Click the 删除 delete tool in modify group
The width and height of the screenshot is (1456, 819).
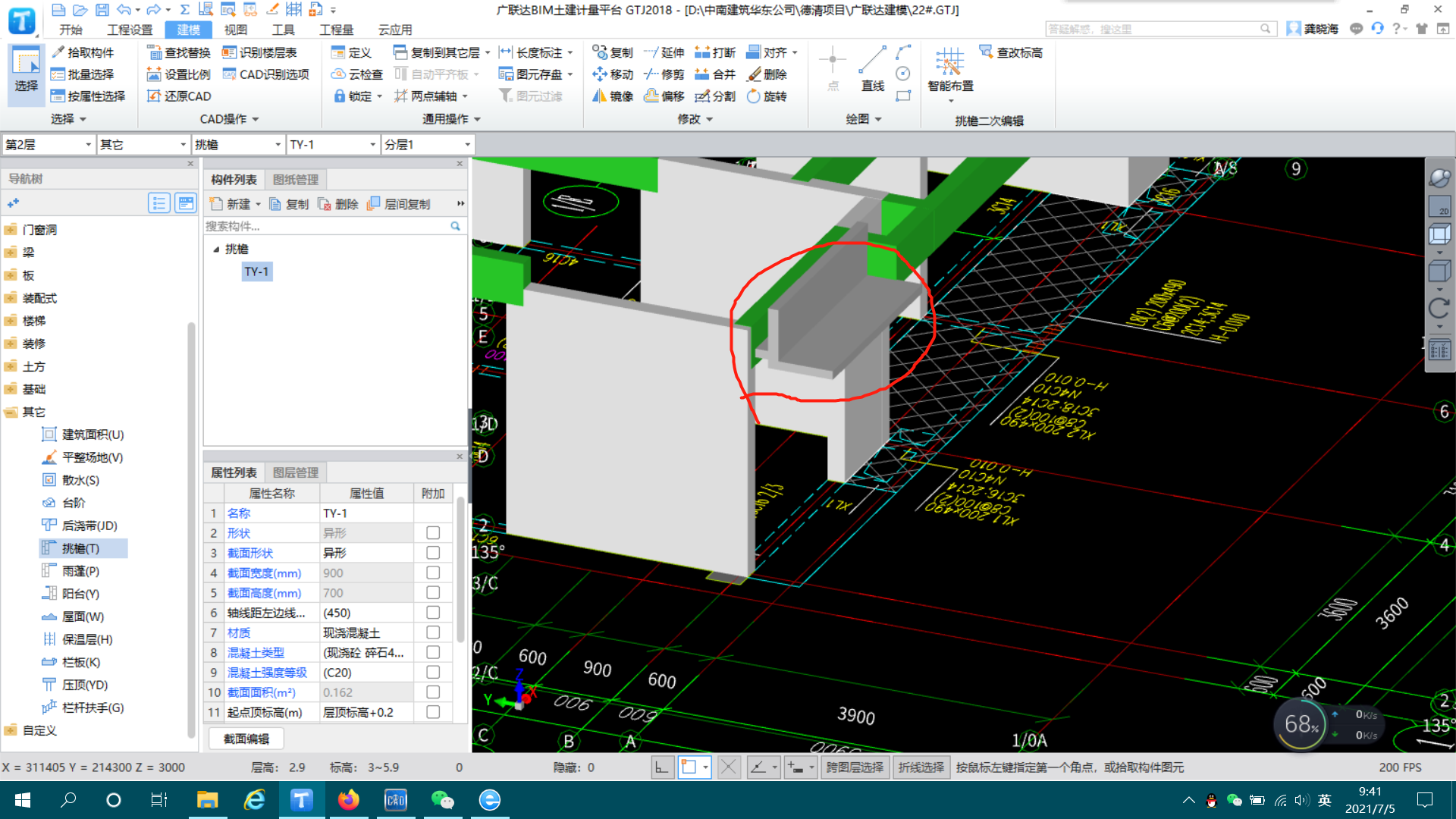767,74
